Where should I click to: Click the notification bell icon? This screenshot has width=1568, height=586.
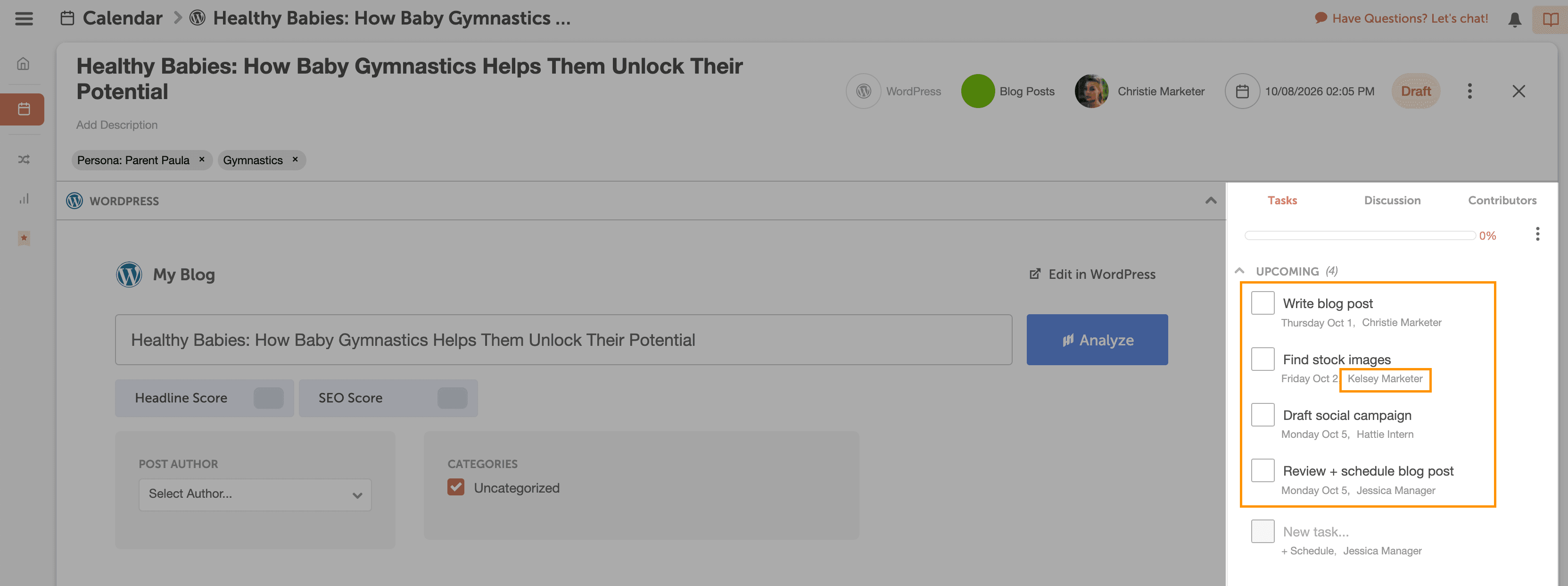(1514, 19)
